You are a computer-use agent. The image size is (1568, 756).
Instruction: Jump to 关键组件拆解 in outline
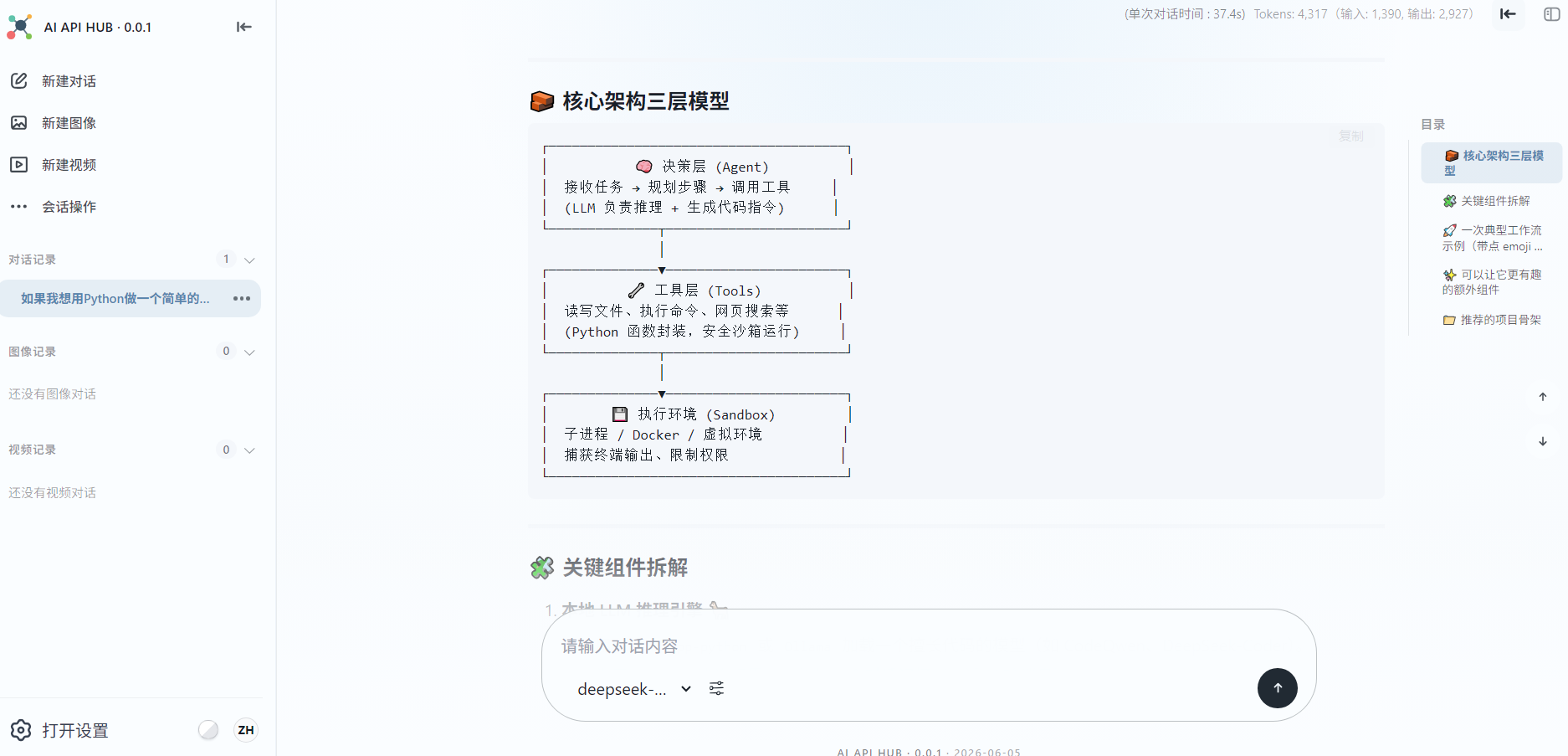(1487, 201)
